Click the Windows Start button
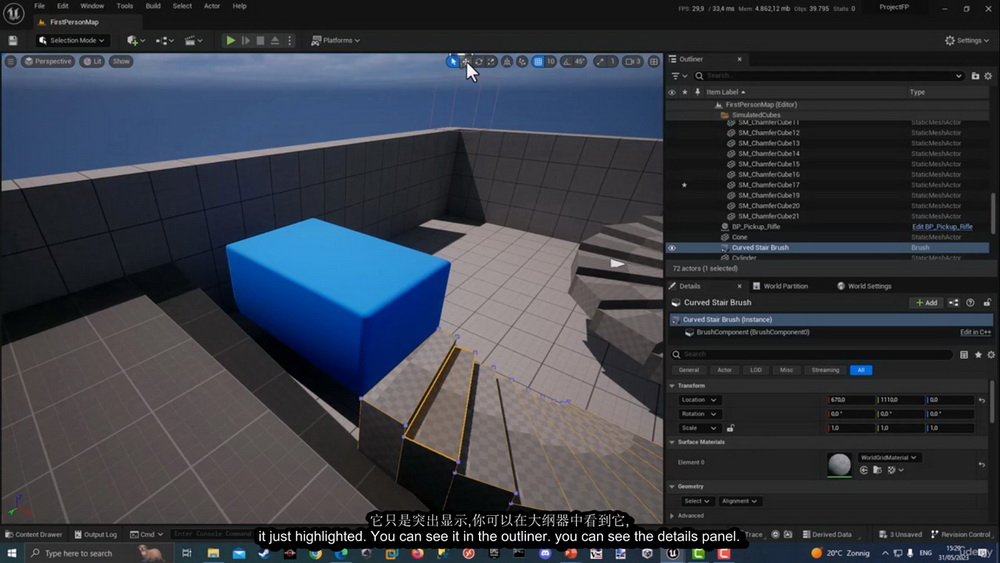The width and height of the screenshot is (1000, 563). (11, 553)
